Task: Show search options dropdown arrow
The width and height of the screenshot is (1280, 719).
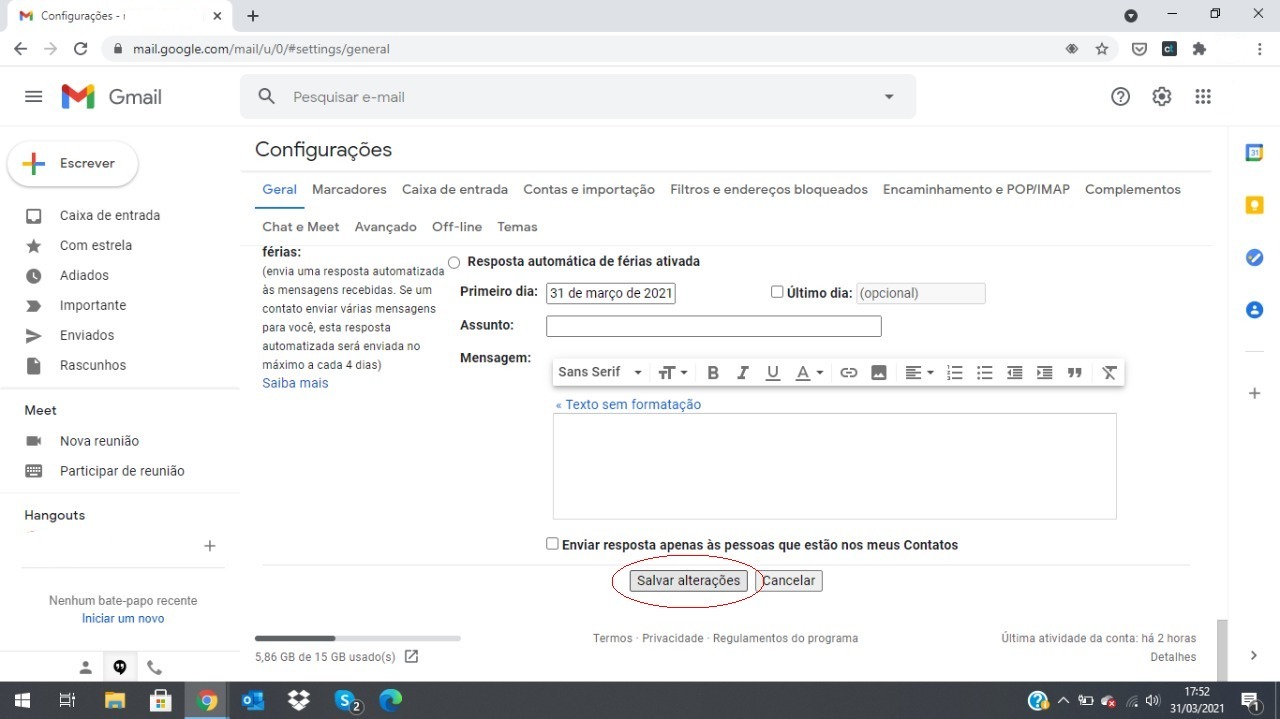Action: (889, 97)
